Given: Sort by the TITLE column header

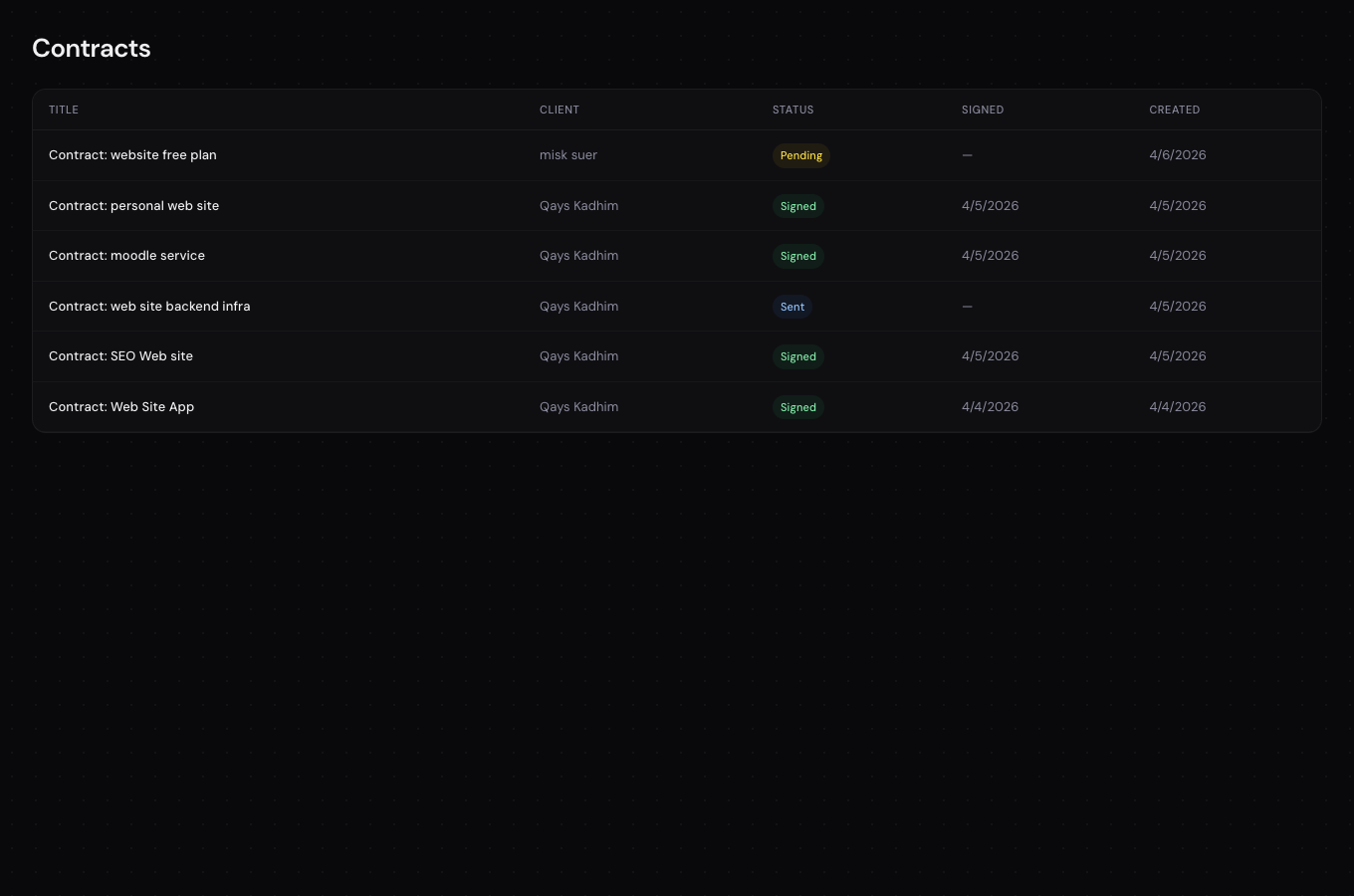Looking at the screenshot, I should tap(64, 110).
